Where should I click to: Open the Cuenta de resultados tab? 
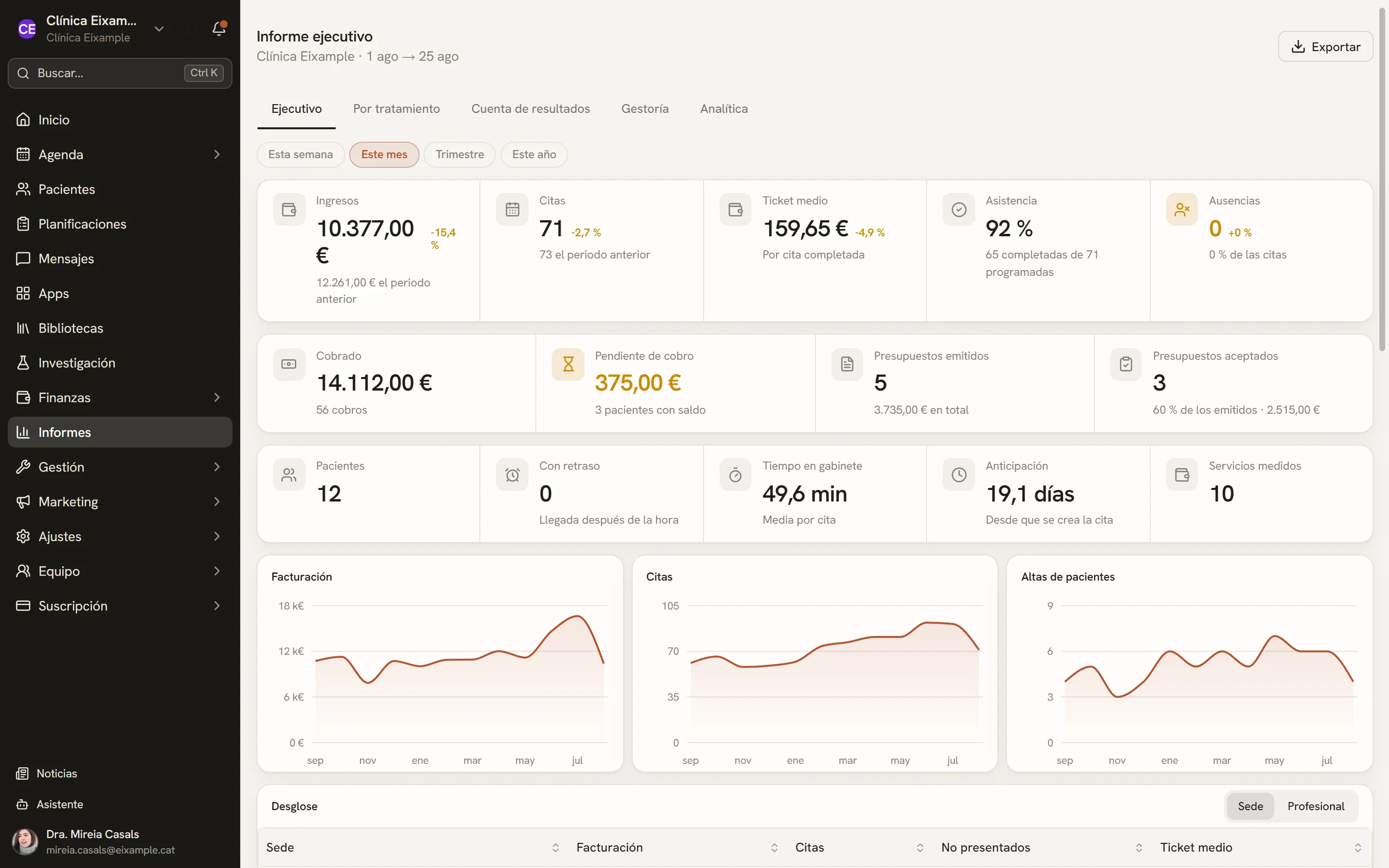531,108
